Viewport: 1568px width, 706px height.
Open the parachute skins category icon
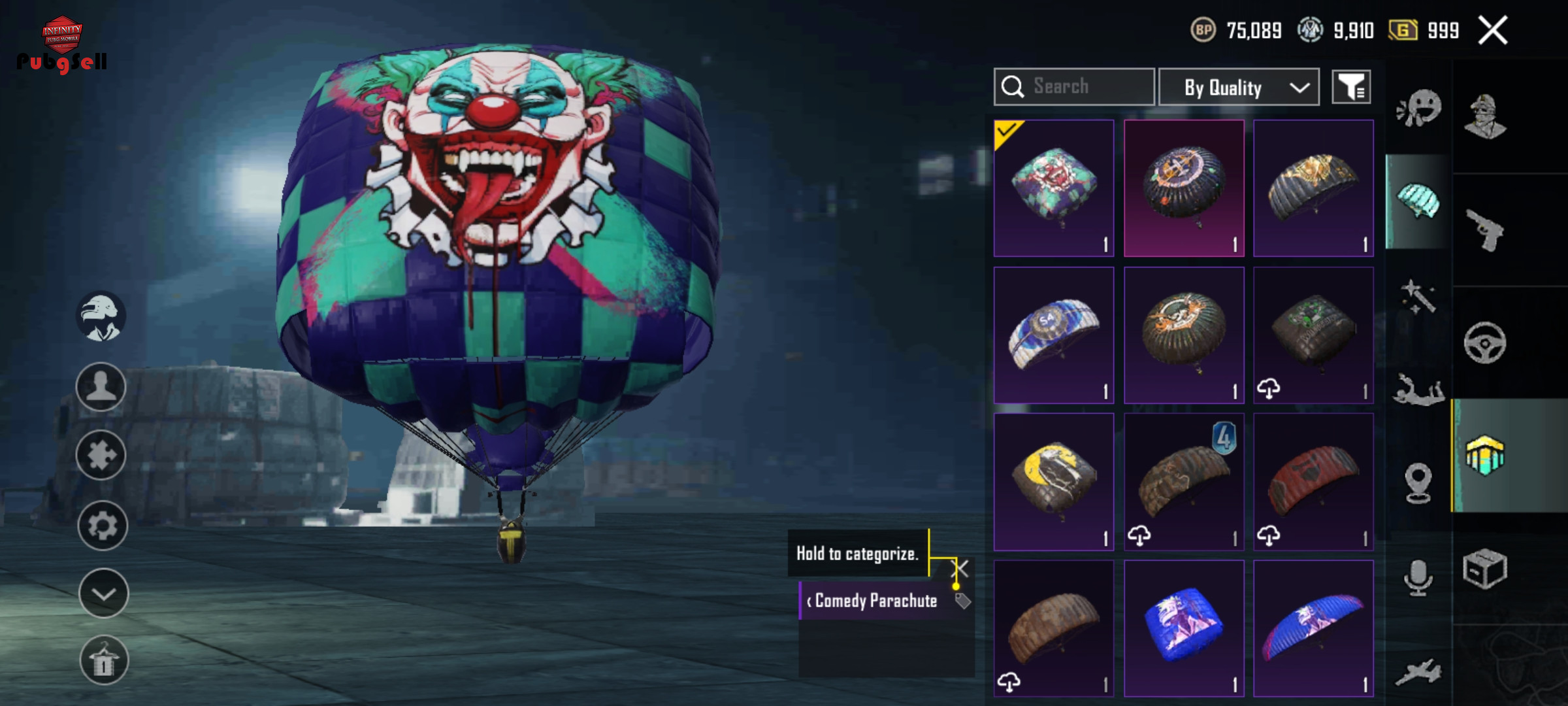[1417, 202]
